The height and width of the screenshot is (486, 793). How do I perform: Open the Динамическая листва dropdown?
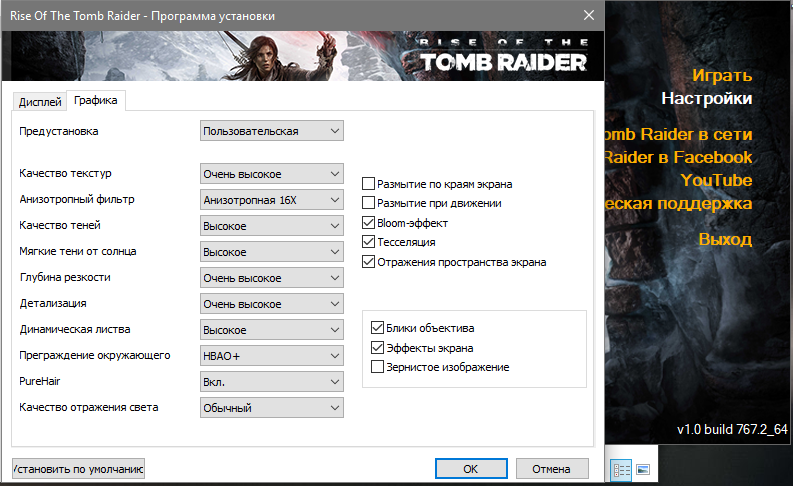(272, 330)
